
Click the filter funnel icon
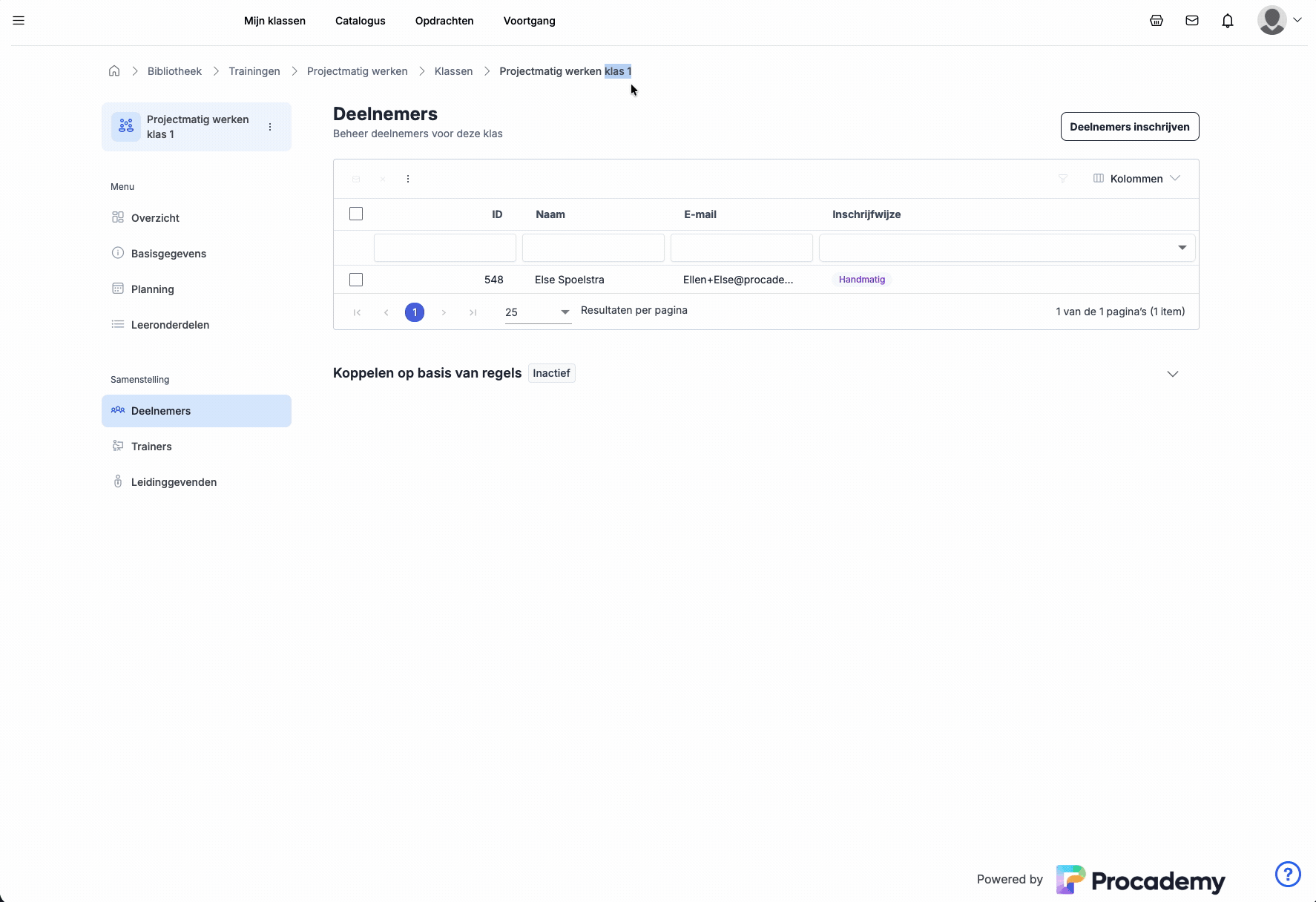click(1062, 179)
